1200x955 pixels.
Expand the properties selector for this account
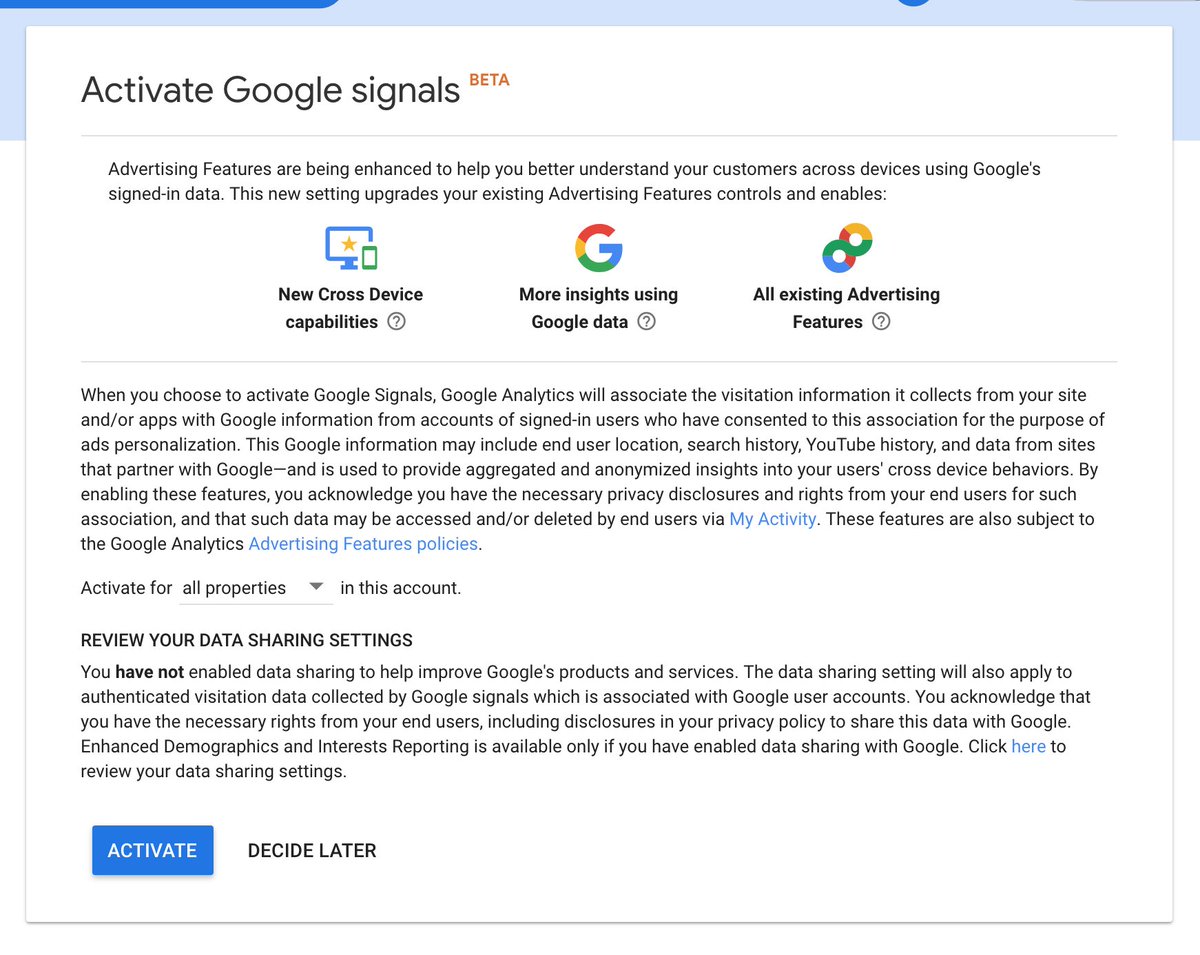click(x=256, y=588)
